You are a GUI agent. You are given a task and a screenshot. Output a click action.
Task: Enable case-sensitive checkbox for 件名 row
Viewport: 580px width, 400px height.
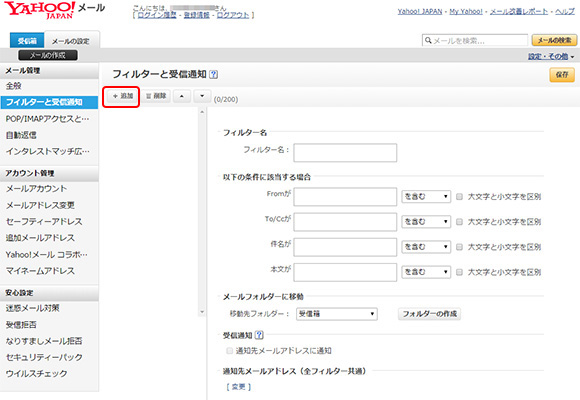(x=459, y=247)
